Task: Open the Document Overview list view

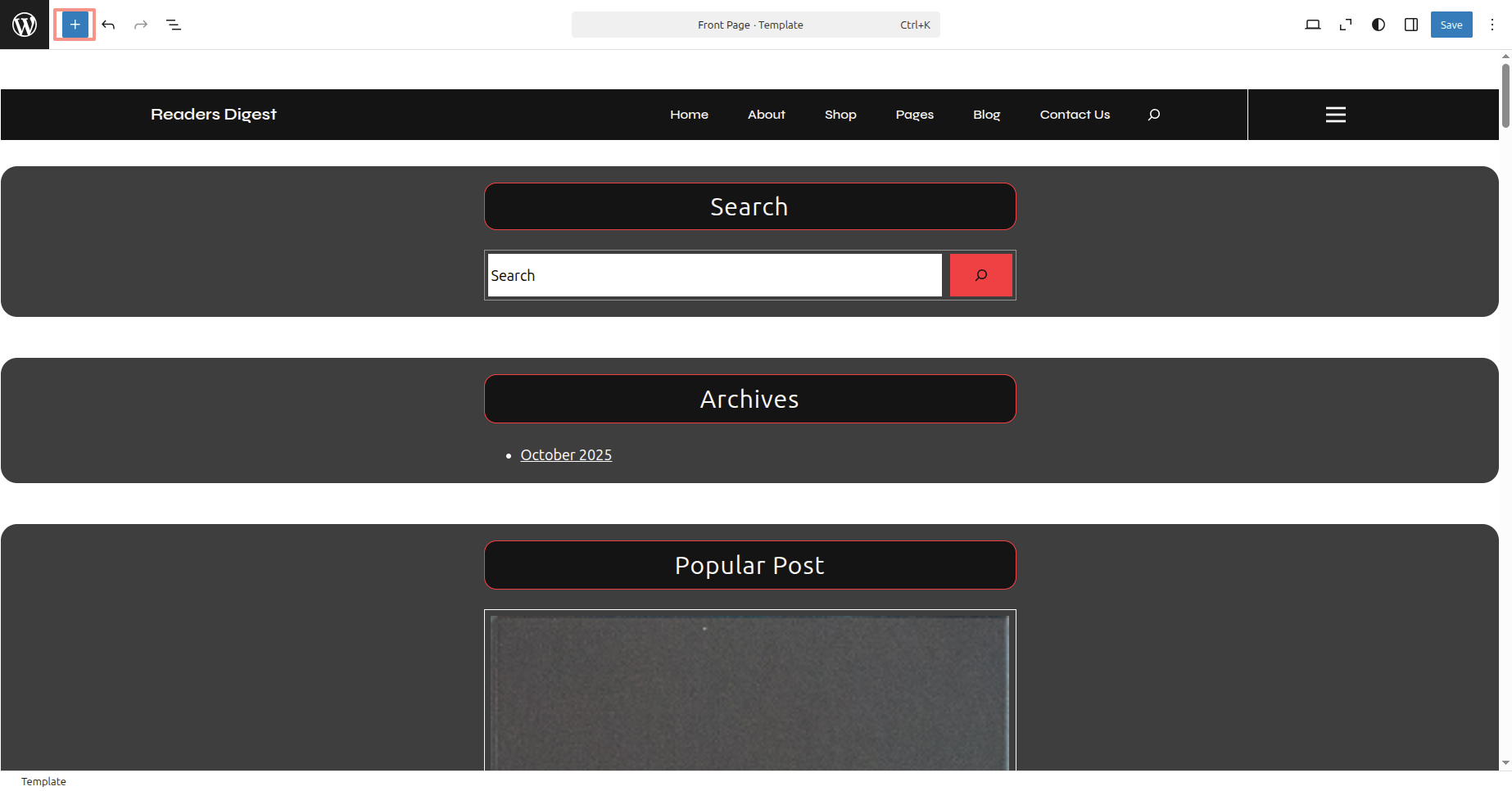Action: tap(174, 25)
